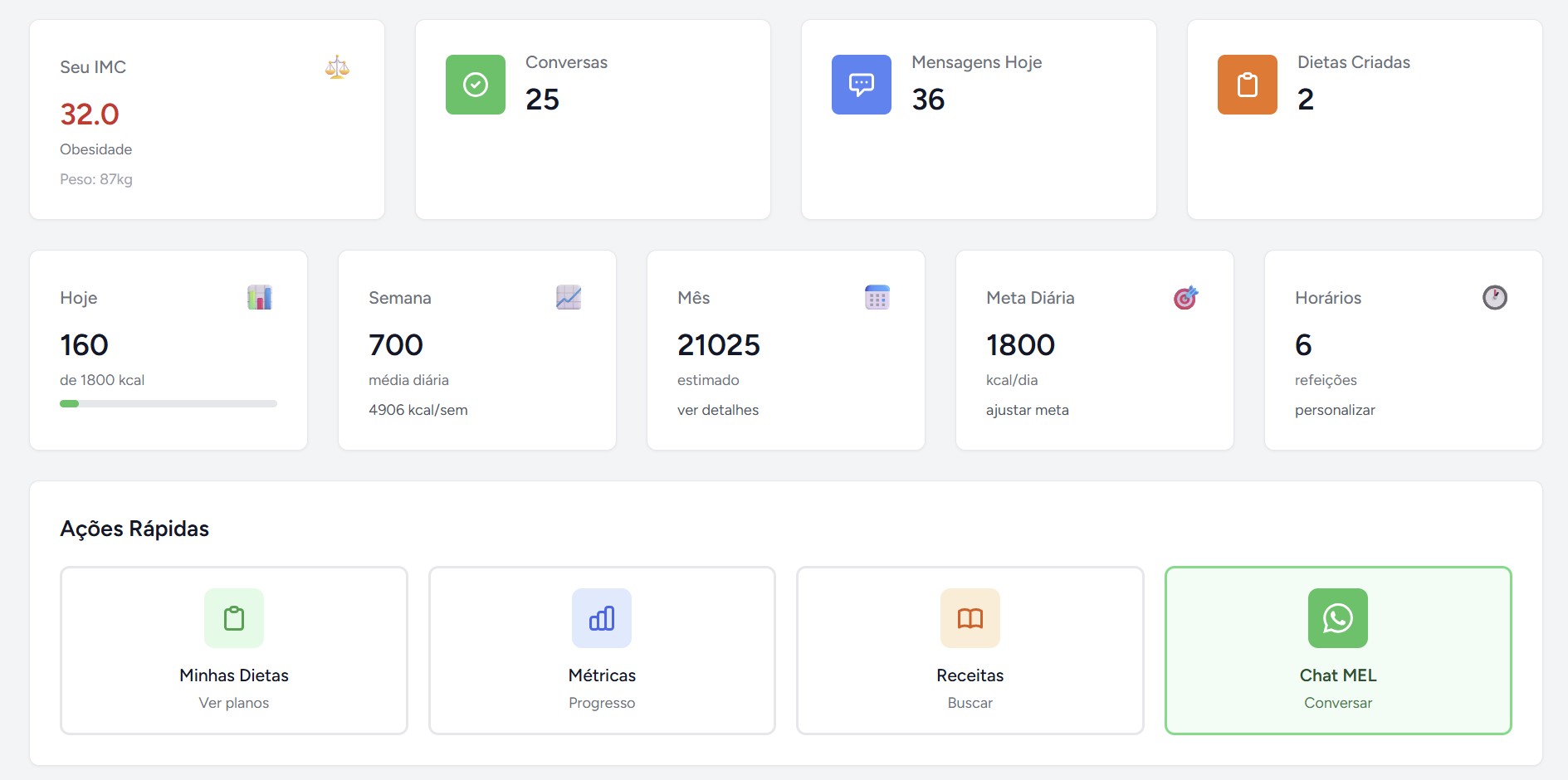Click the WhatsApp icon above Chat MEL

click(x=1337, y=618)
